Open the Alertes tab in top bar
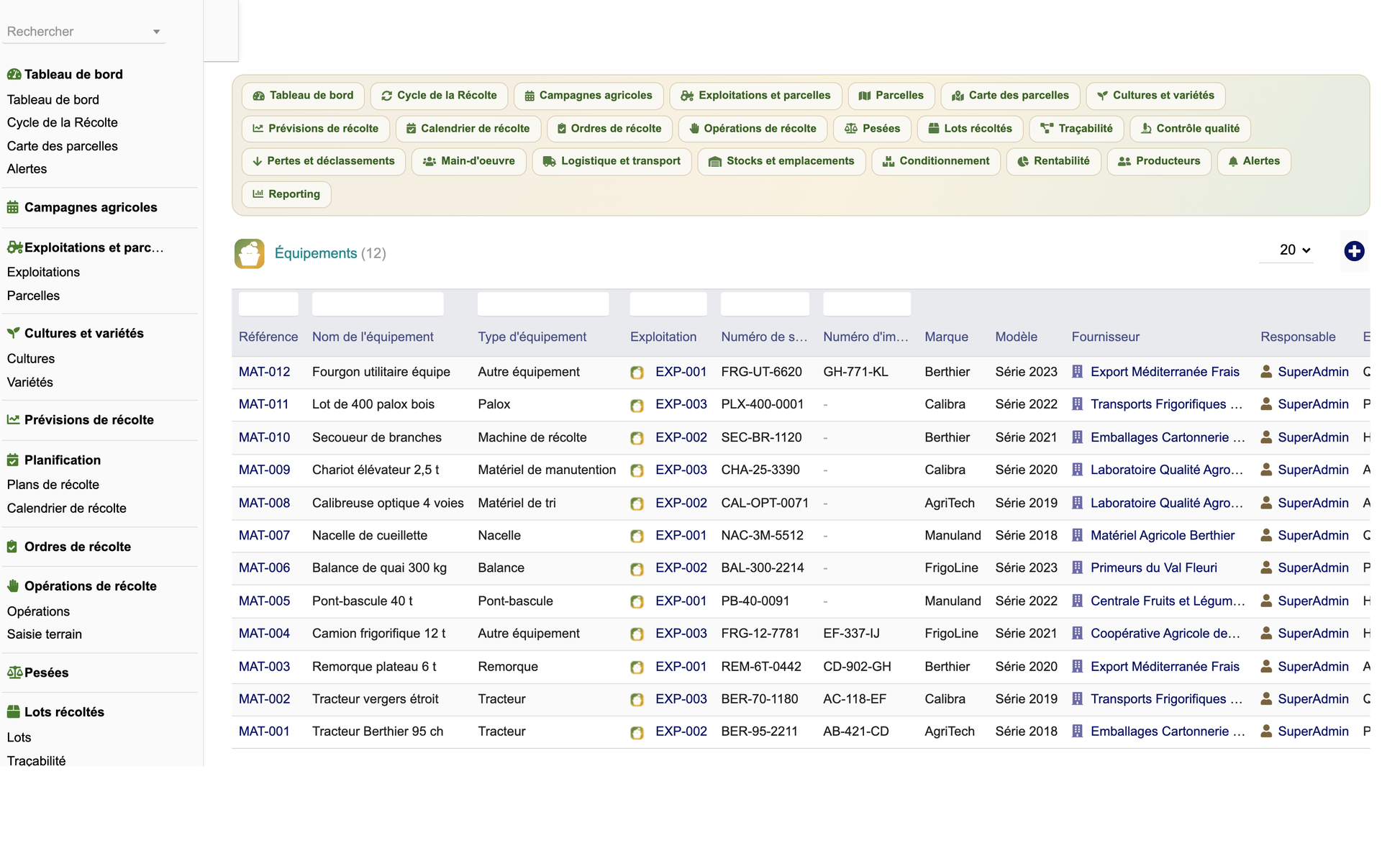This screenshot has width=1400, height=866. [x=1254, y=161]
